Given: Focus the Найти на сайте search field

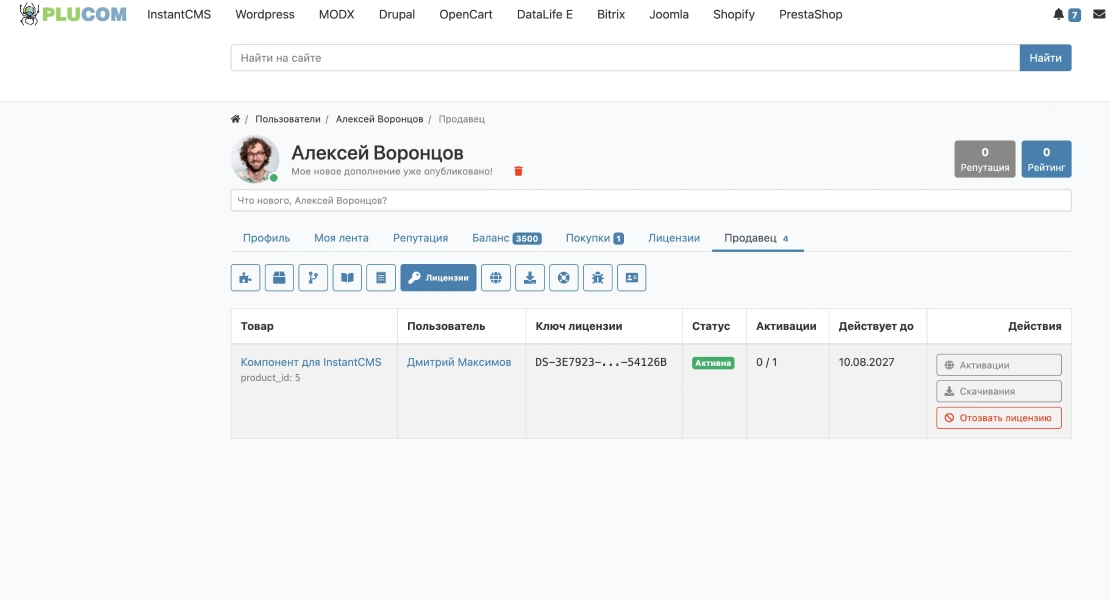Looking at the screenshot, I should pyautogui.click(x=625, y=58).
